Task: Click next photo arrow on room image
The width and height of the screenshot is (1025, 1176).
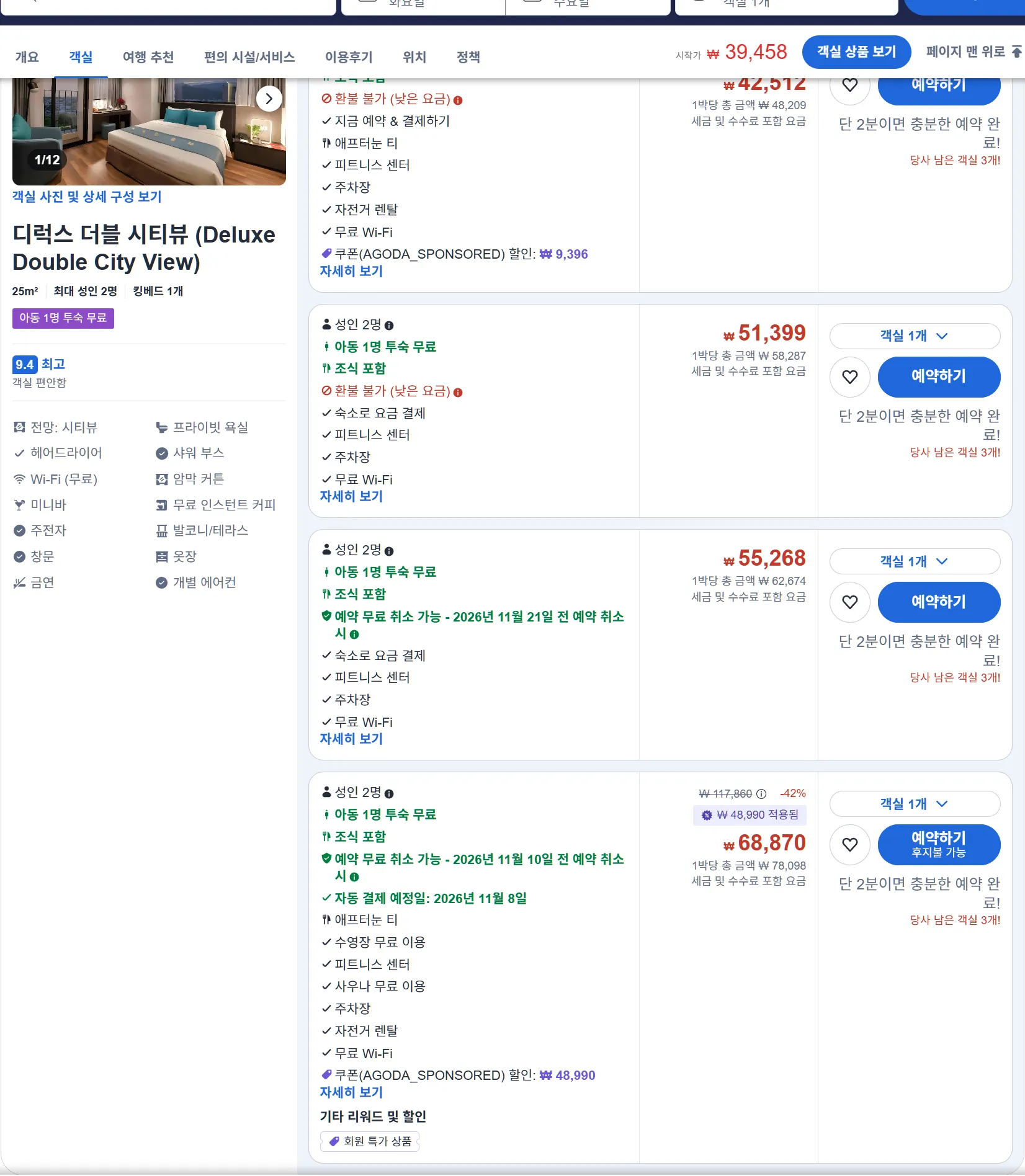Action: point(269,99)
